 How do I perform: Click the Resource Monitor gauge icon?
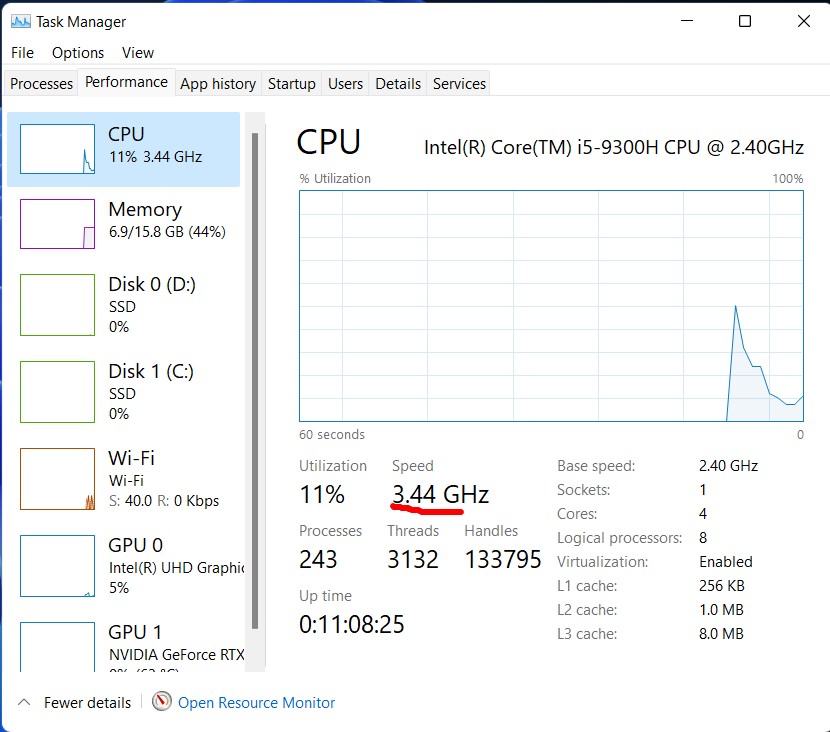point(161,701)
